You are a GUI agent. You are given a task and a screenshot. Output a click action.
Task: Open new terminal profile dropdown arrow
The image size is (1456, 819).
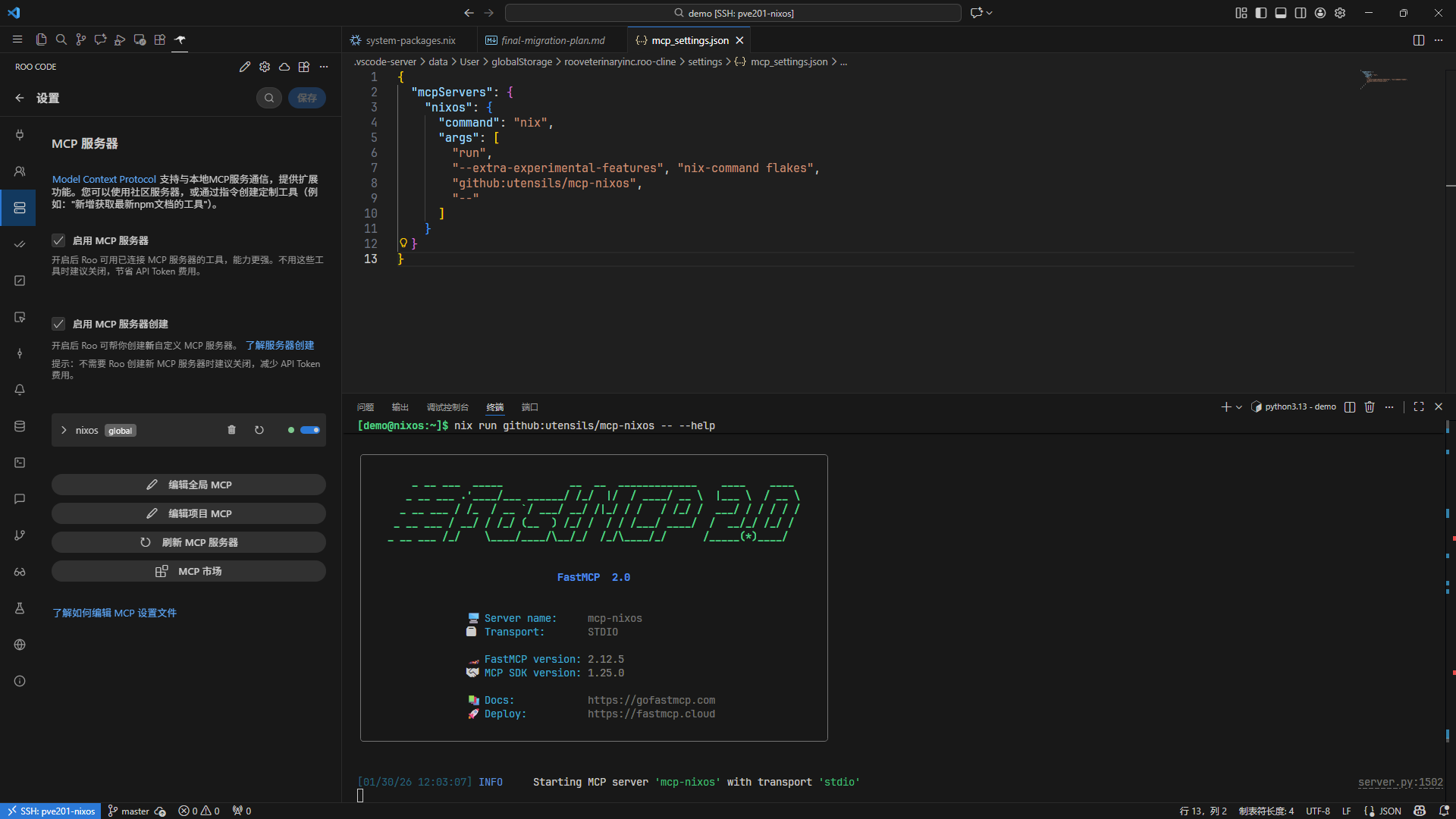pyautogui.click(x=1239, y=407)
